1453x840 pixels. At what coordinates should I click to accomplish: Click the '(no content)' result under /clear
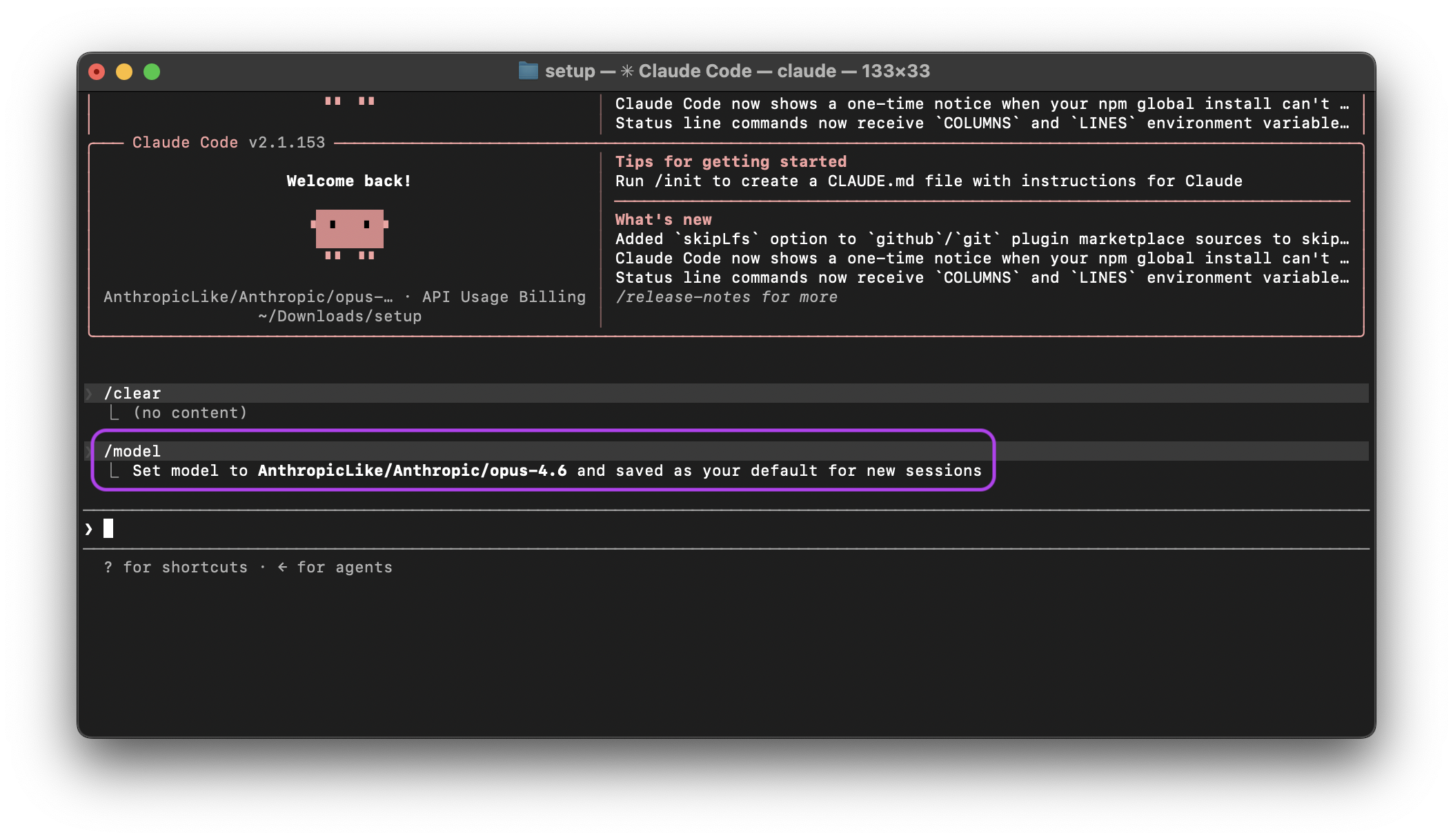(190, 412)
